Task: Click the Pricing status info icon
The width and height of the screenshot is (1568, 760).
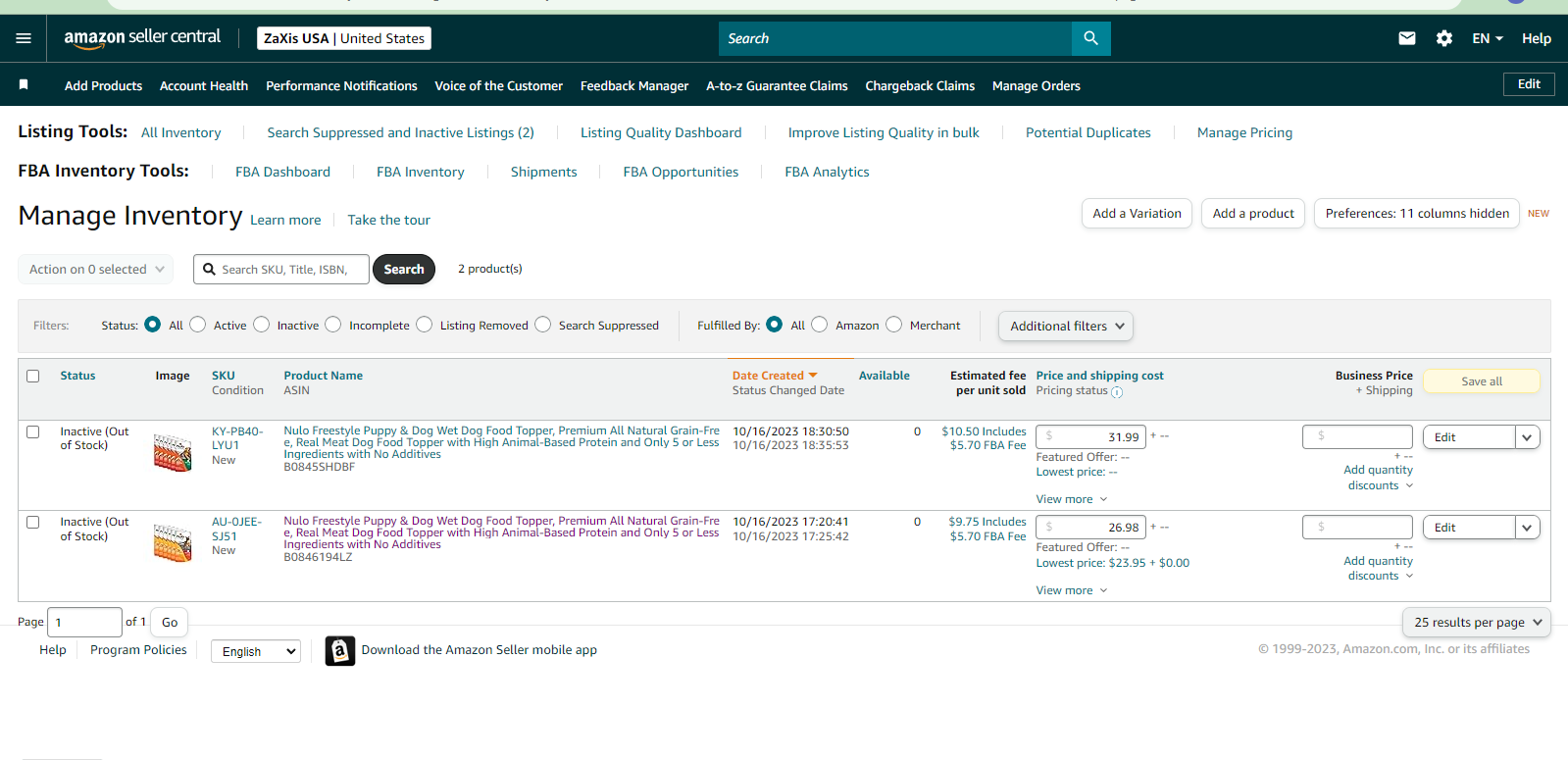Action: pyautogui.click(x=1117, y=392)
